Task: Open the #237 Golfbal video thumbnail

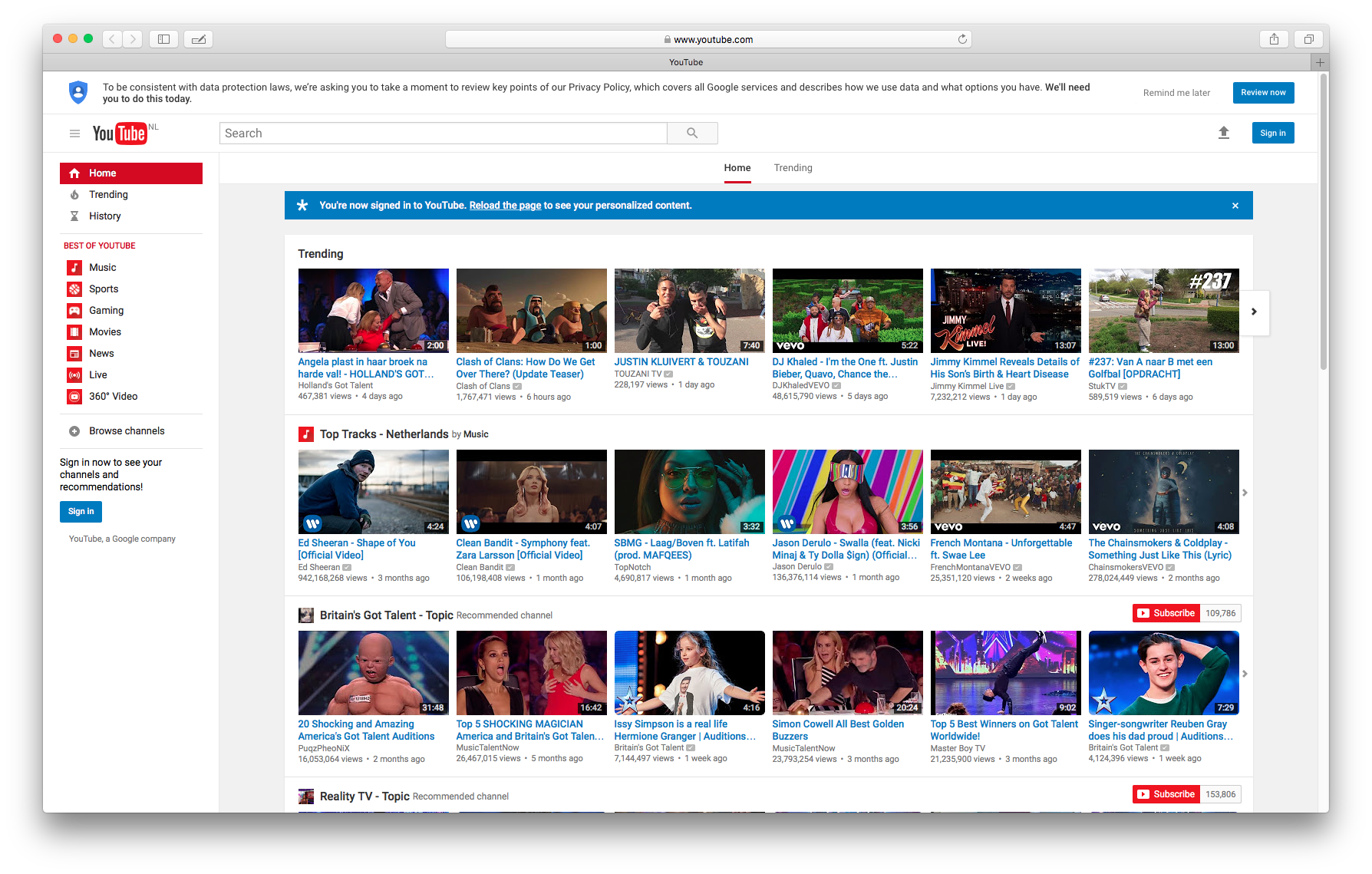Action: (x=1163, y=311)
